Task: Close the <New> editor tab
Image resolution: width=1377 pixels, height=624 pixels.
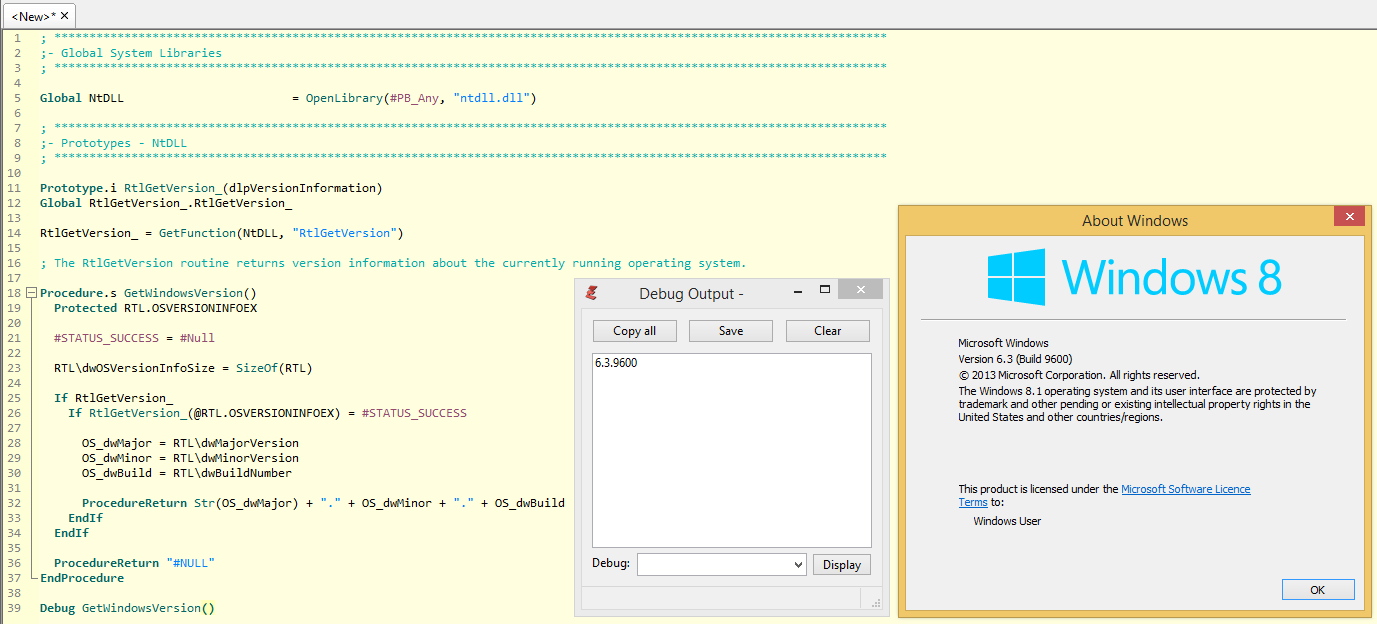Action: 65,16
